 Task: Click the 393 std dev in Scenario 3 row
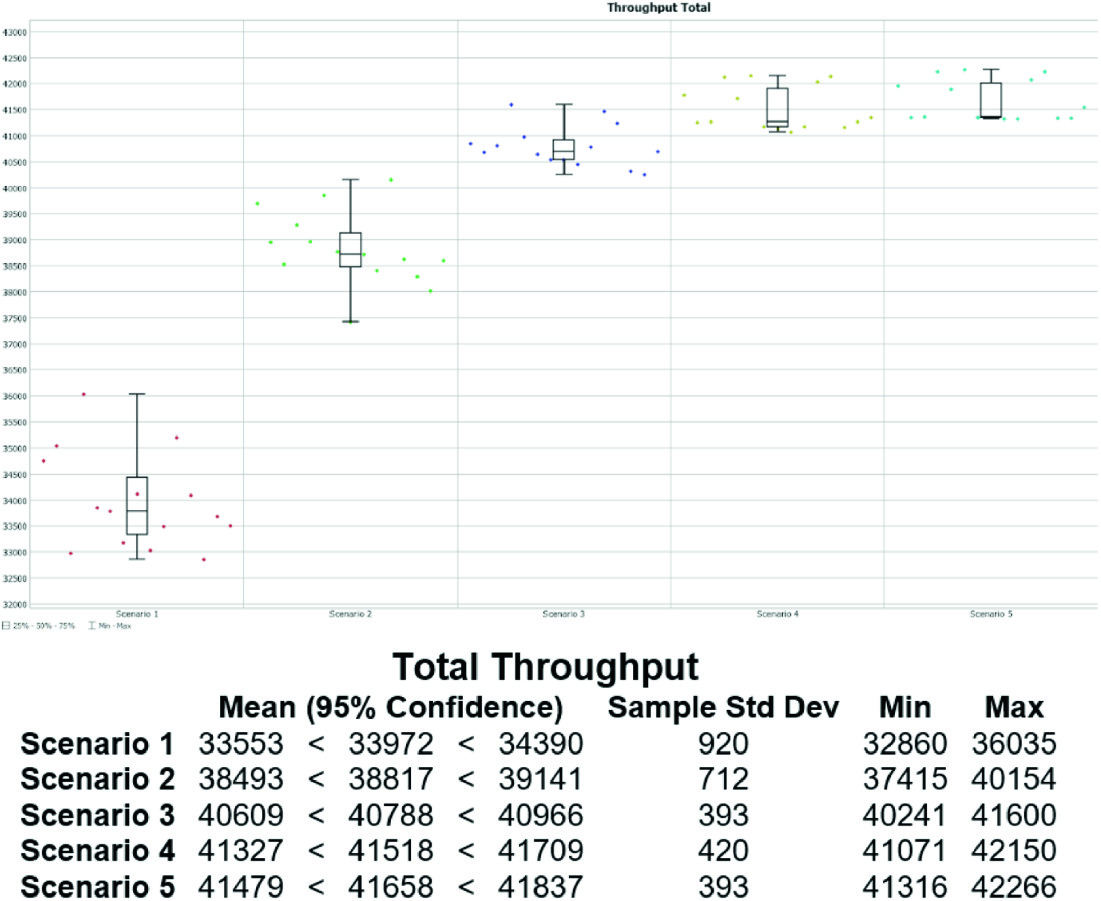click(x=723, y=815)
